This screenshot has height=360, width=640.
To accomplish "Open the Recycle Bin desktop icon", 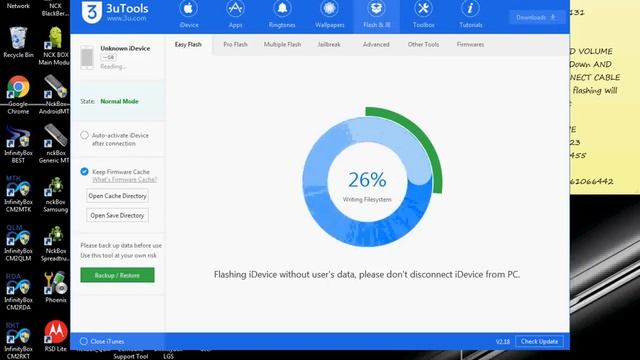I will click(18, 42).
